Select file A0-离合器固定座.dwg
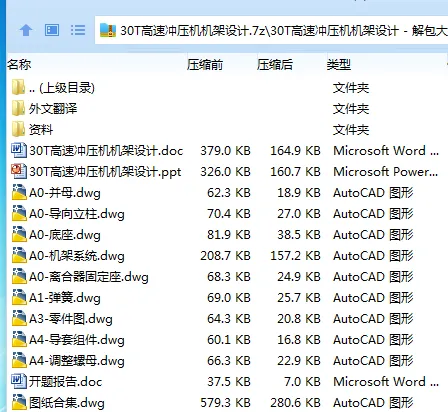Viewport: 448px width, 412px height. 89,277
